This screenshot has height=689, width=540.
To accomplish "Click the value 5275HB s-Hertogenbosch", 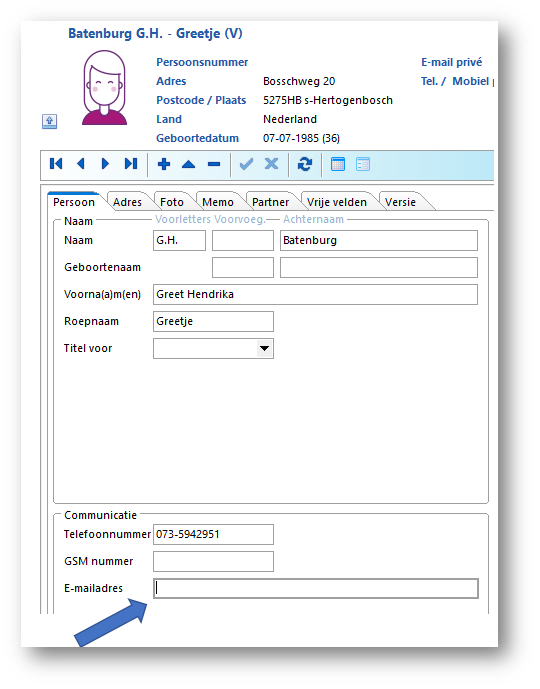I will coord(328,100).
